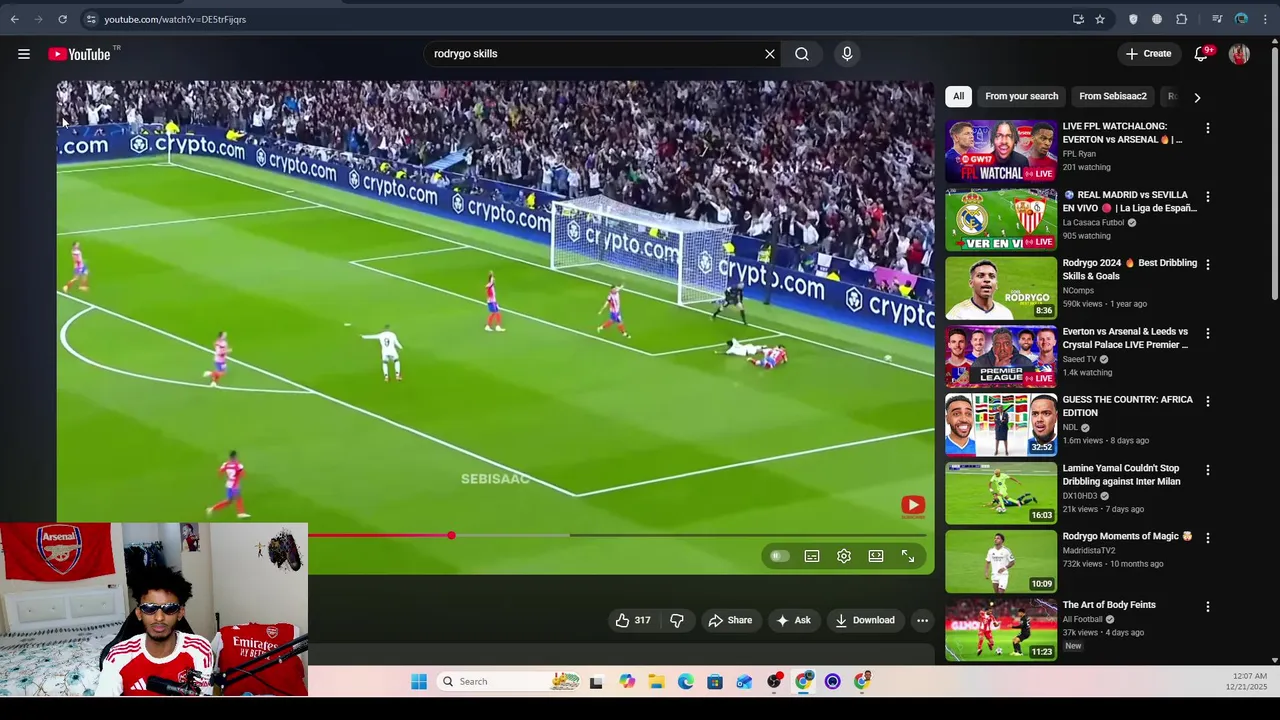Switch the player to theater mode
This screenshot has height=720, width=1280.
[x=876, y=556]
